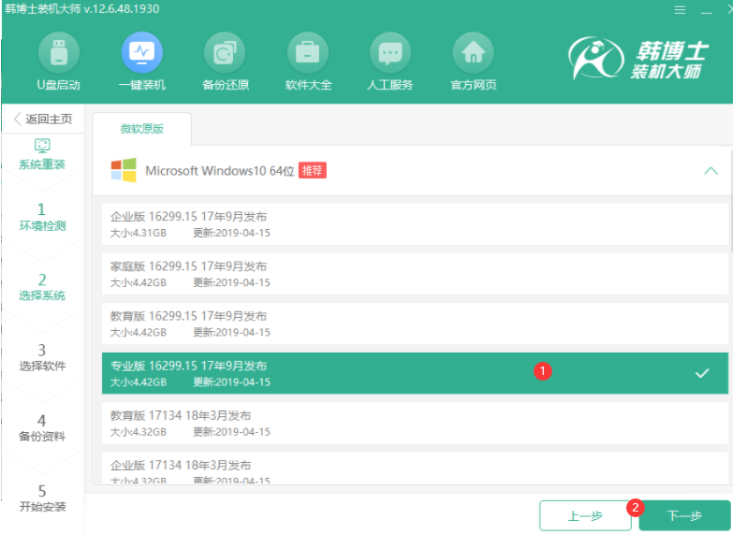Open the U盘启动 tool
733x534 pixels.
(58, 62)
